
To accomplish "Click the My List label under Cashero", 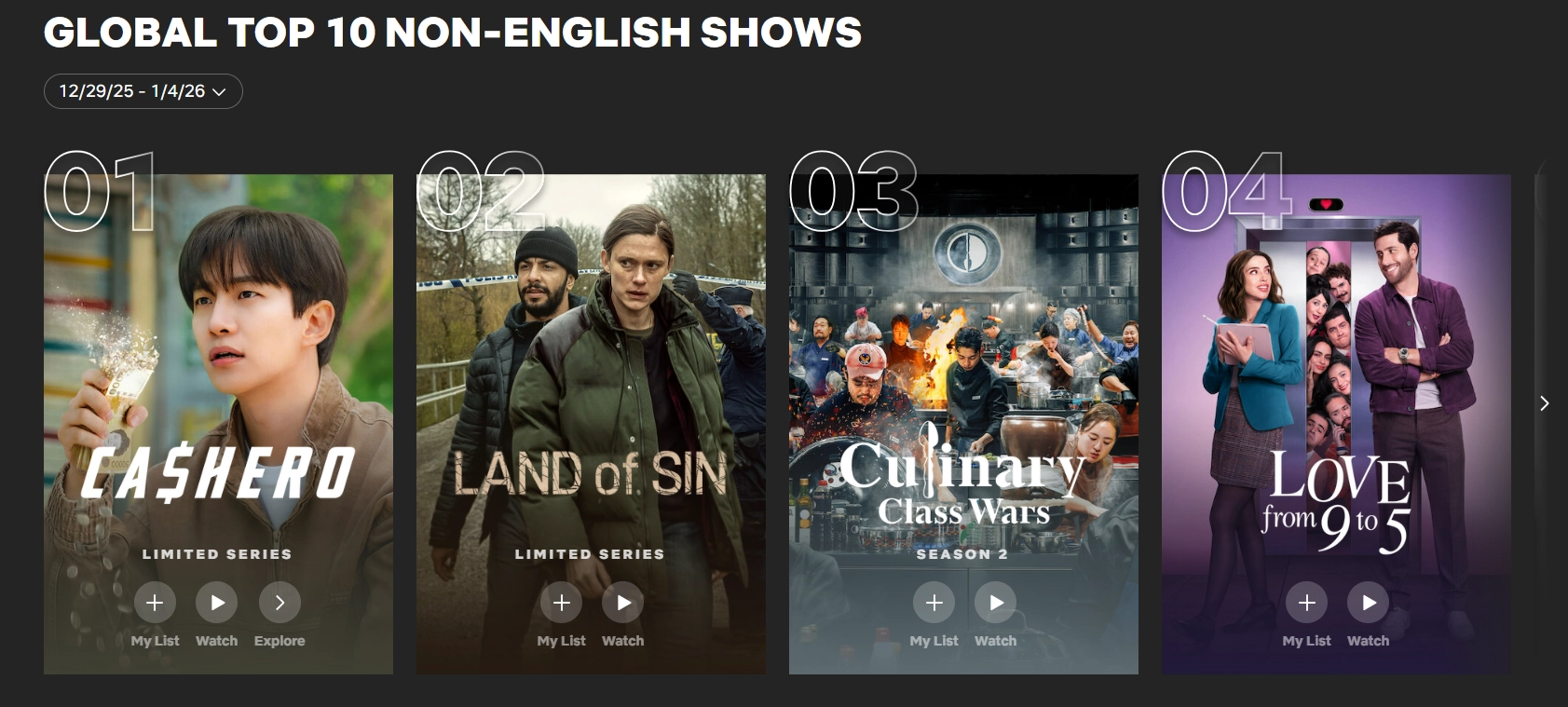I will (155, 641).
